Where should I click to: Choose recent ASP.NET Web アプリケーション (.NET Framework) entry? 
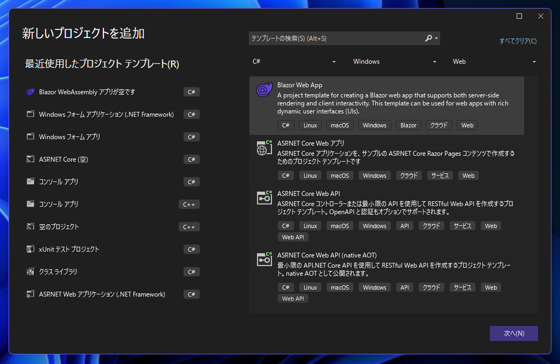[x=112, y=294]
